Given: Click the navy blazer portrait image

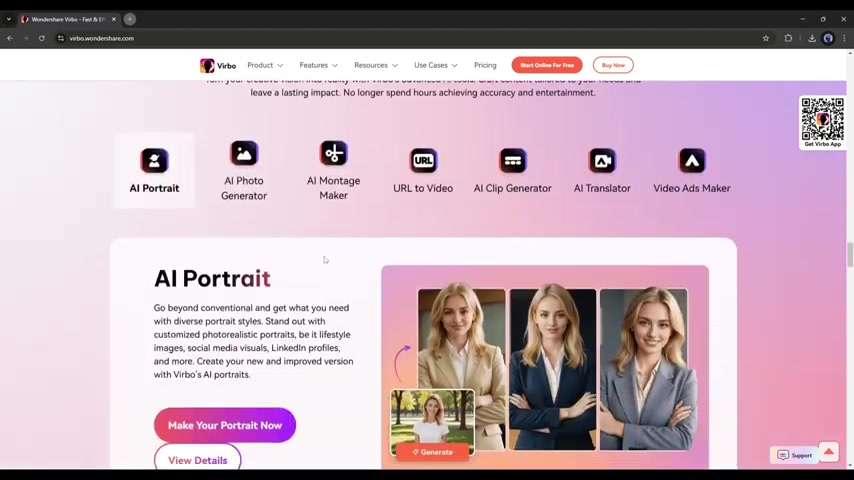Looking at the screenshot, I should 553,369.
